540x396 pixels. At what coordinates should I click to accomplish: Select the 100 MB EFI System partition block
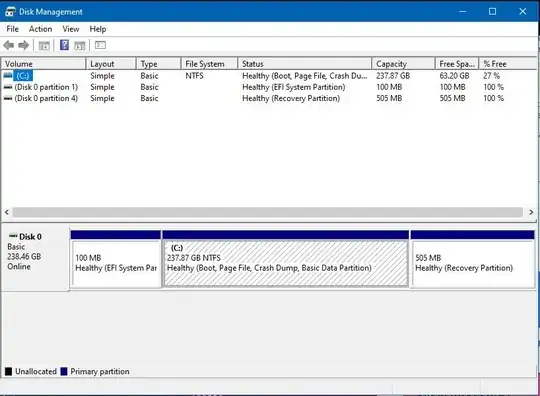point(116,259)
